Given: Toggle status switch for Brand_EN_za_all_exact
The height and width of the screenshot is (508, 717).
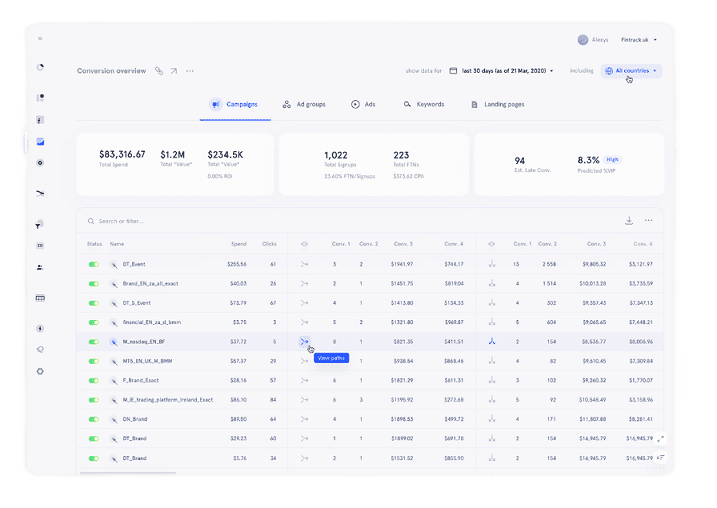Looking at the screenshot, I should pos(94,283).
